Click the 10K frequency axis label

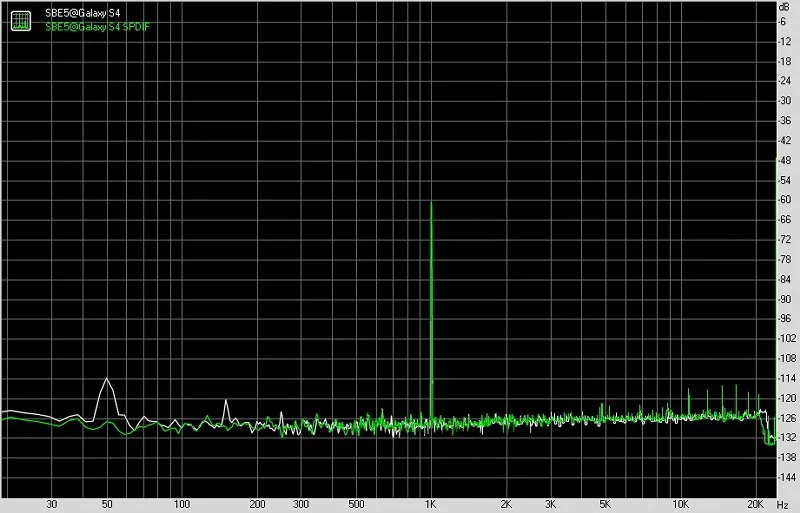coord(681,504)
